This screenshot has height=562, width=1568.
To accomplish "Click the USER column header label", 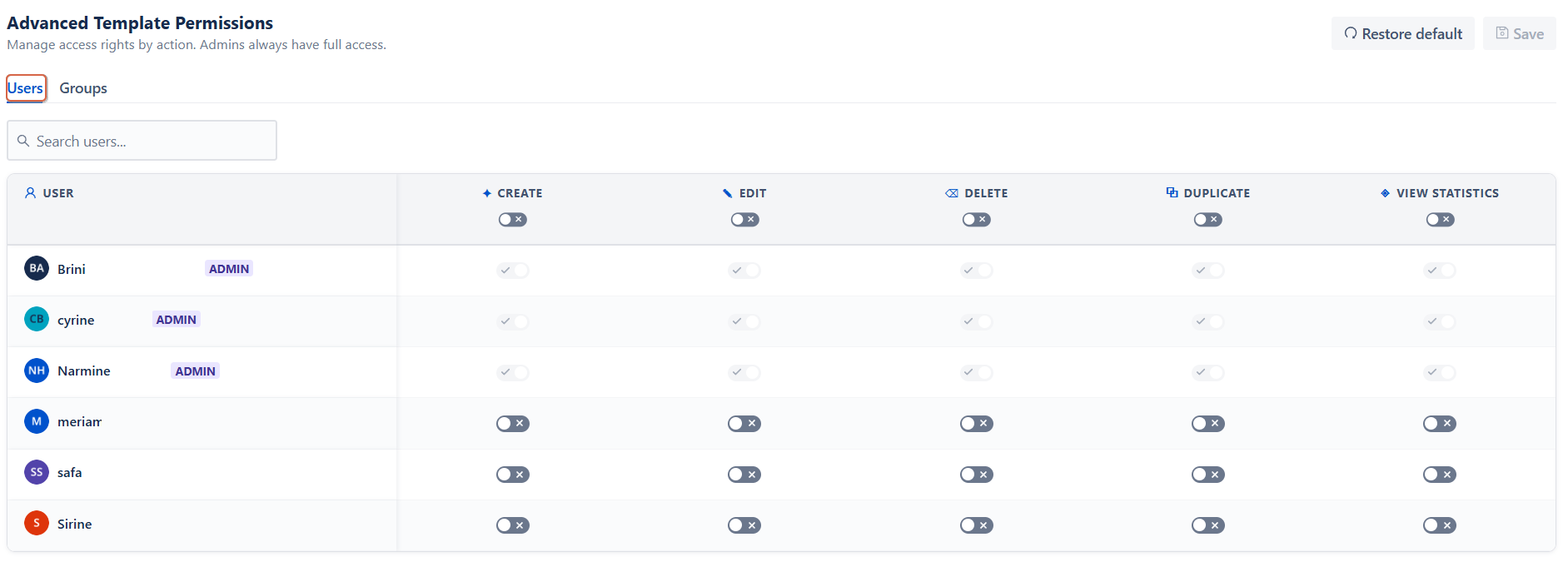I will click(x=58, y=193).
